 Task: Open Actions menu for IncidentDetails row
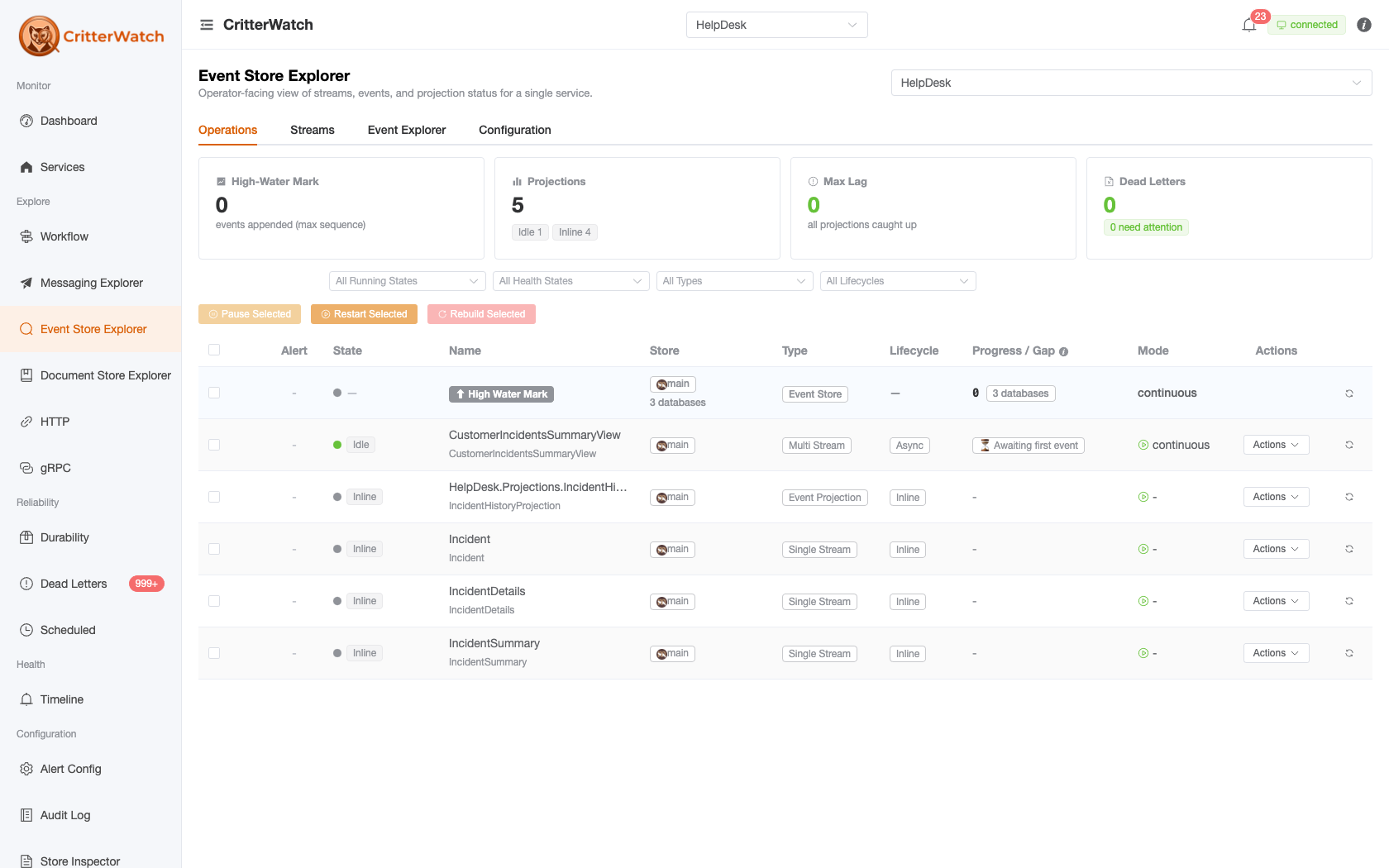tap(1276, 601)
